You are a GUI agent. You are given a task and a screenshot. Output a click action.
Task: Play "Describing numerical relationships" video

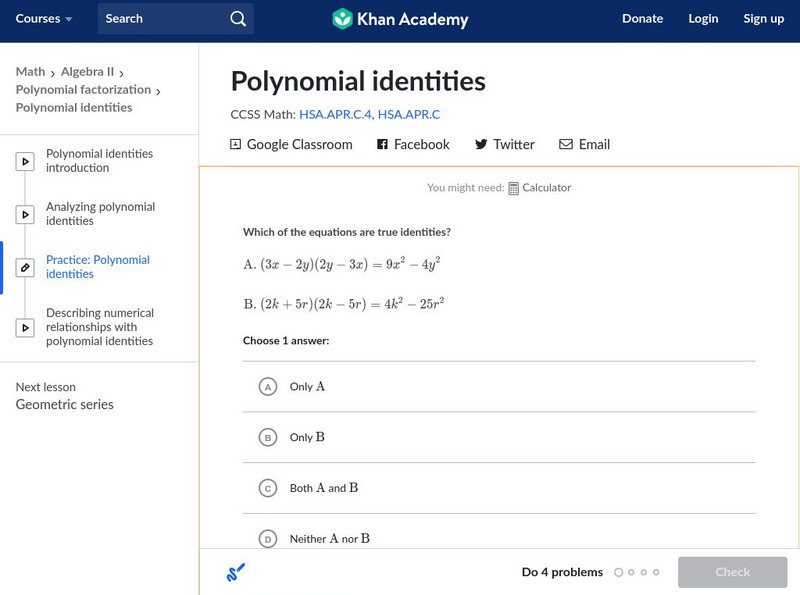coord(24,327)
